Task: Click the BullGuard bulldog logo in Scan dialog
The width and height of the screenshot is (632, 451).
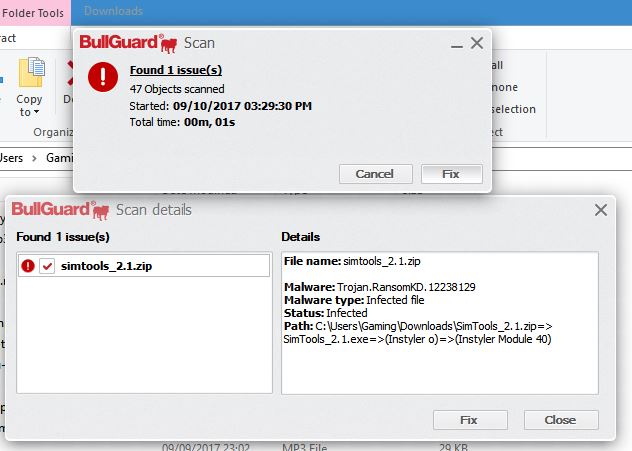Action: [129, 43]
